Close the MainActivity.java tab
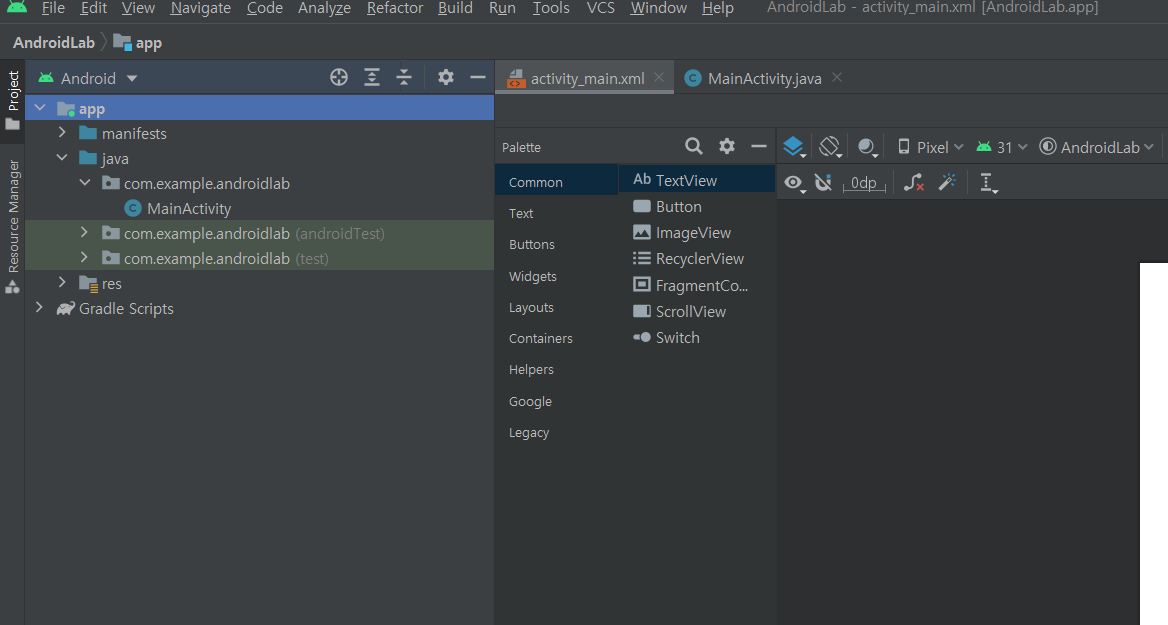1168x625 pixels. 837,77
